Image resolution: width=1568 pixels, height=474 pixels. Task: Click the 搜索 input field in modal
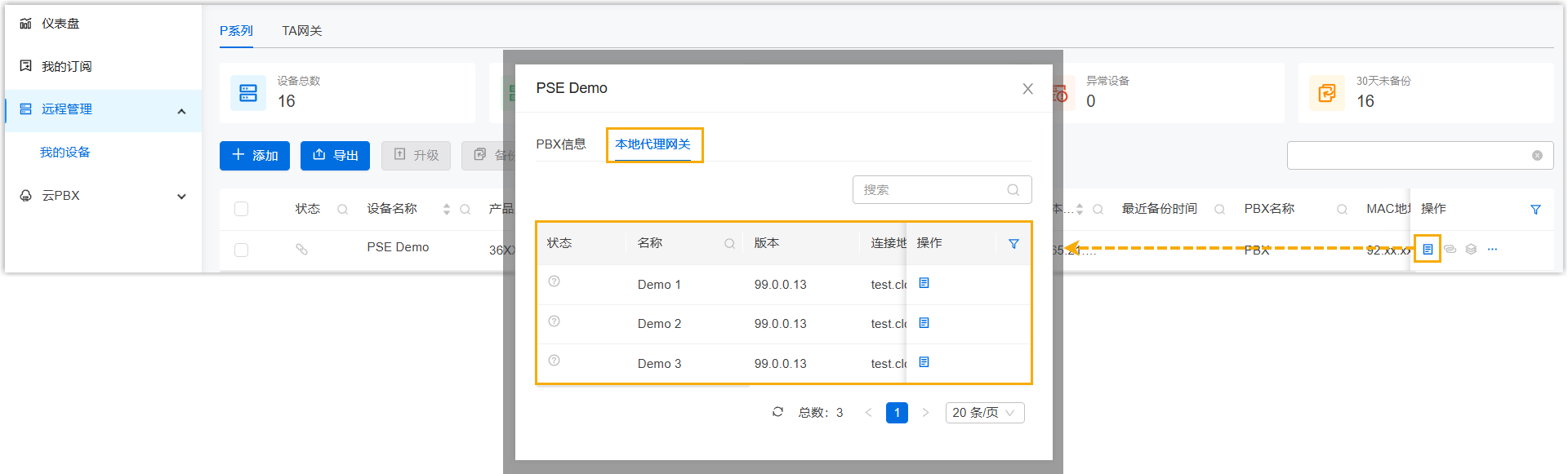click(931, 190)
